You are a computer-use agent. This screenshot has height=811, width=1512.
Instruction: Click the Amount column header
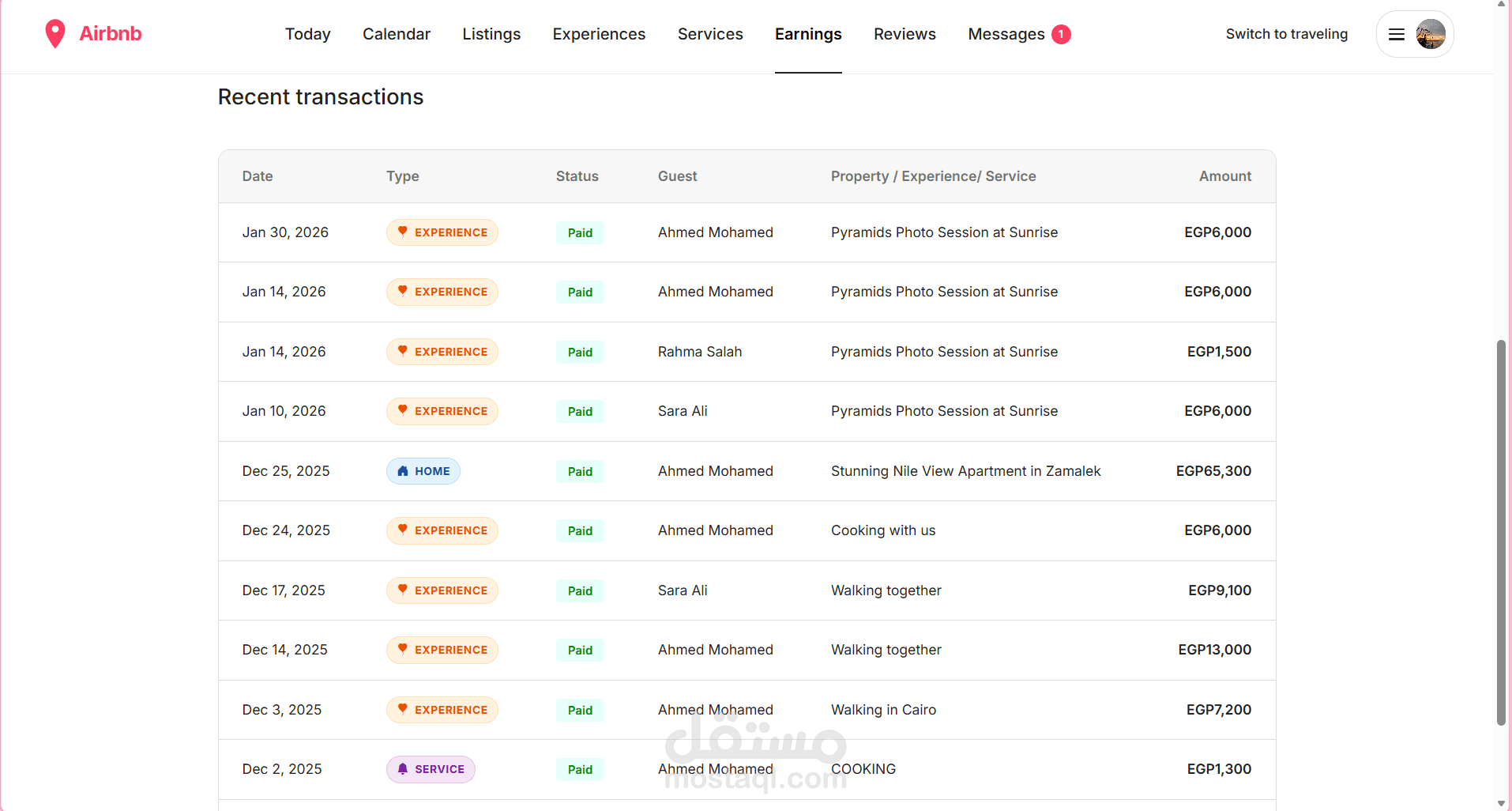[1224, 176]
